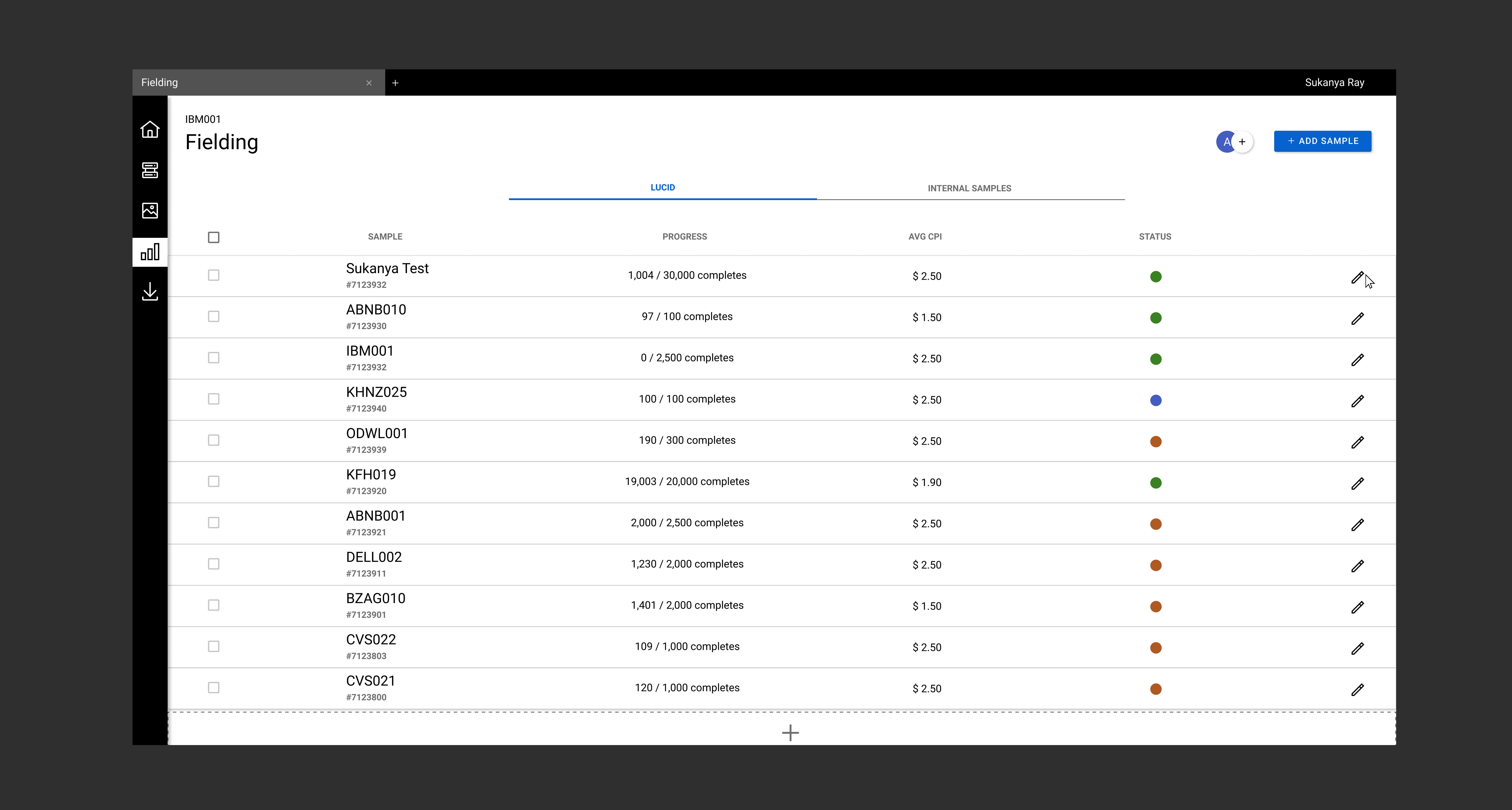Click sample ID #7123921
1512x810 pixels.
[366, 532]
